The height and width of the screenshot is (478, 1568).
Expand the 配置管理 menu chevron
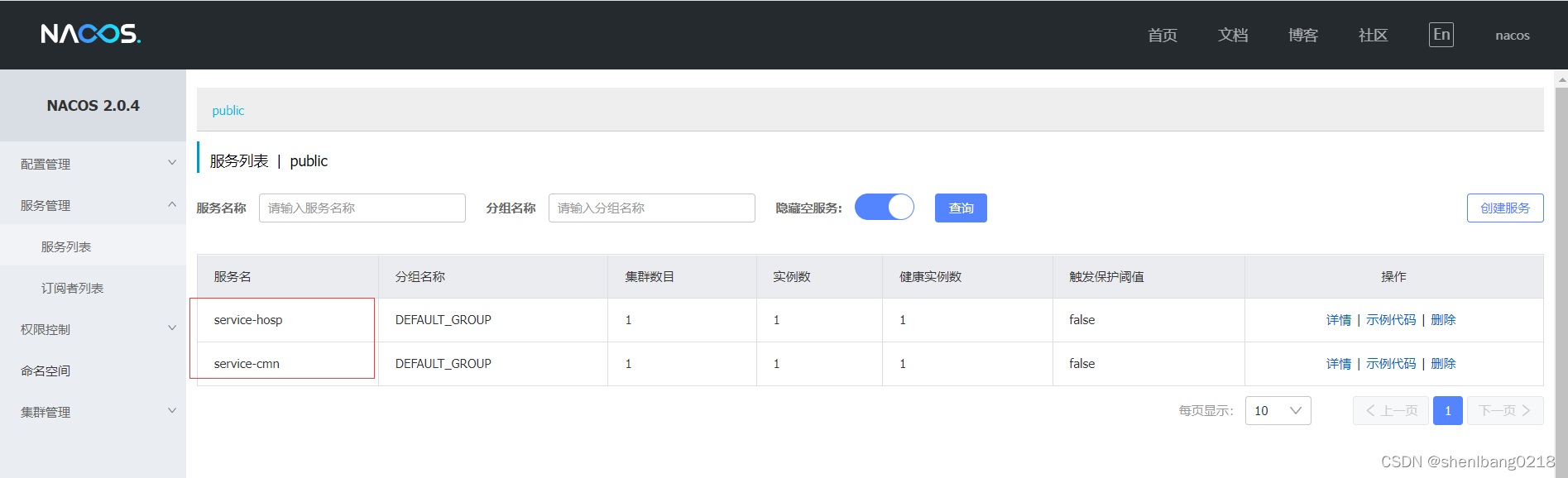pyautogui.click(x=172, y=163)
